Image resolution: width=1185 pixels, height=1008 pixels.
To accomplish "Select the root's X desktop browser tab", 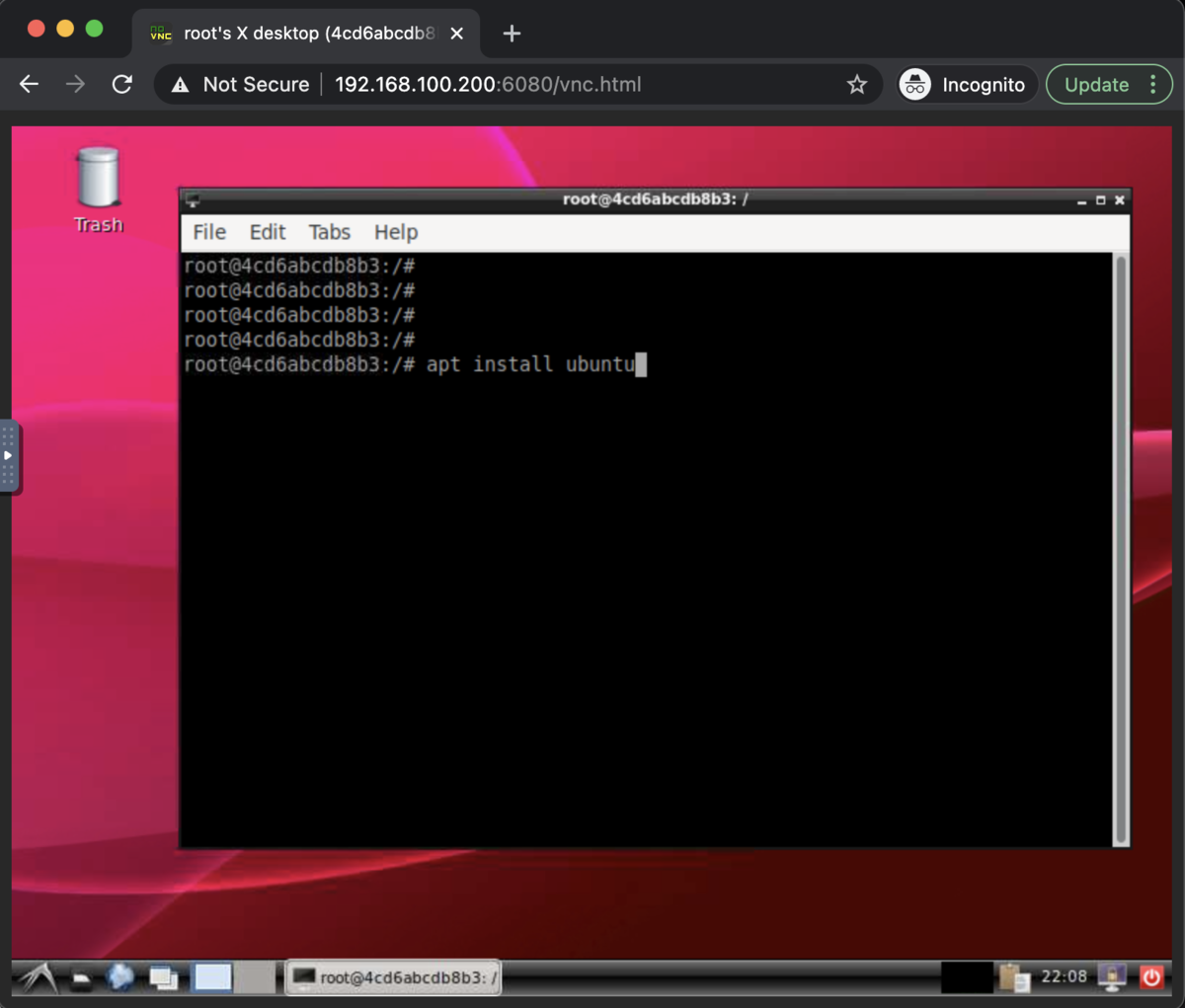I will coord(306,34).
